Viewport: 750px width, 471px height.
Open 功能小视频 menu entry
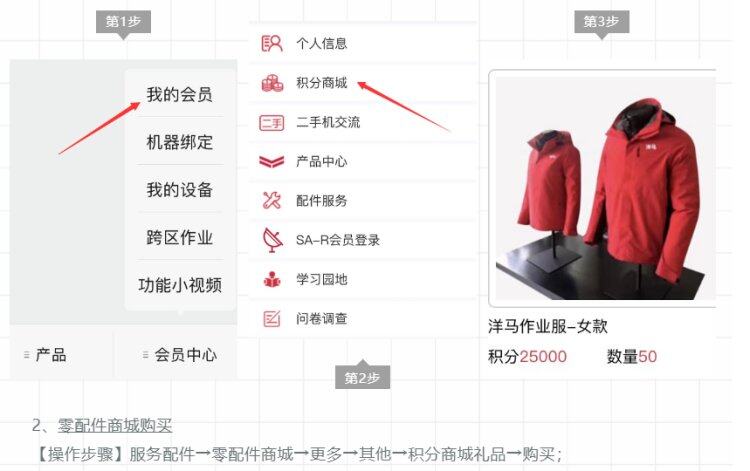(180, 285)
